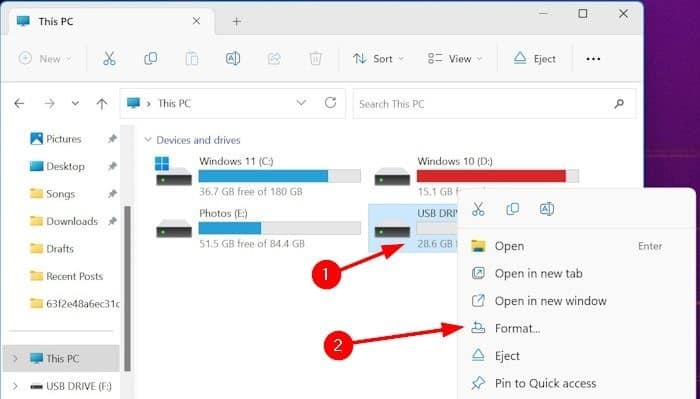Select This PC in navigation pane
700x399 pixels.
(x=62, y=358)
